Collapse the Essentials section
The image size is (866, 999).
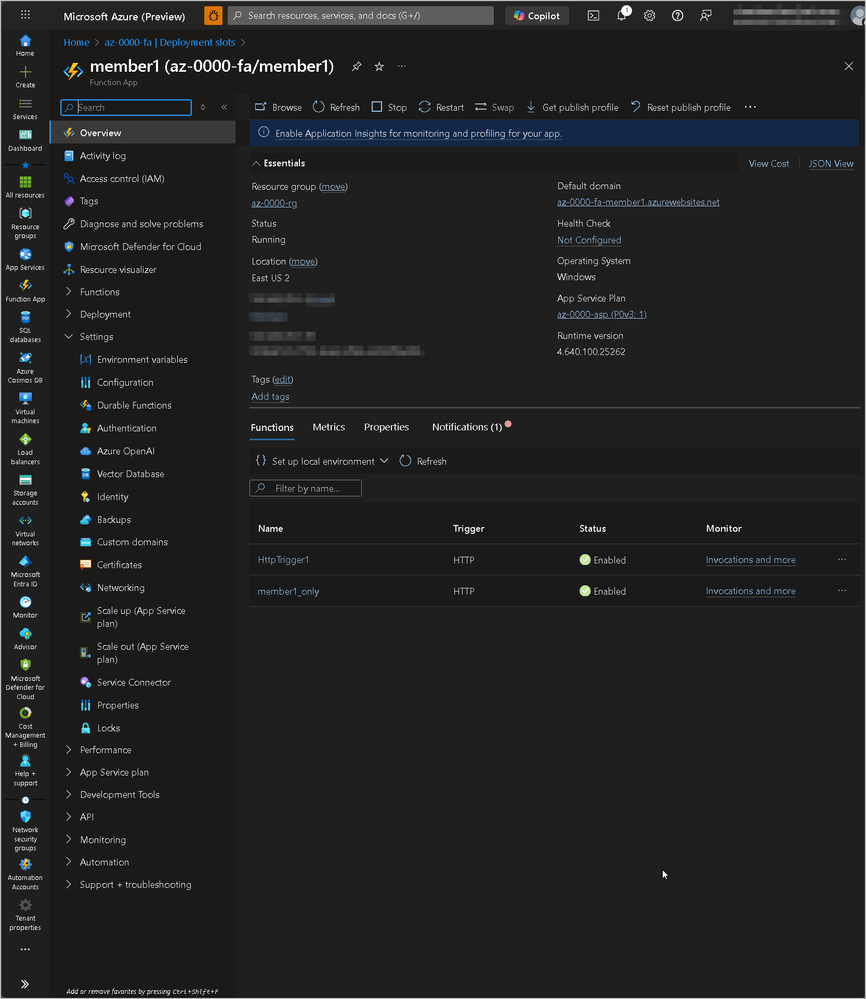coord(278,163)
